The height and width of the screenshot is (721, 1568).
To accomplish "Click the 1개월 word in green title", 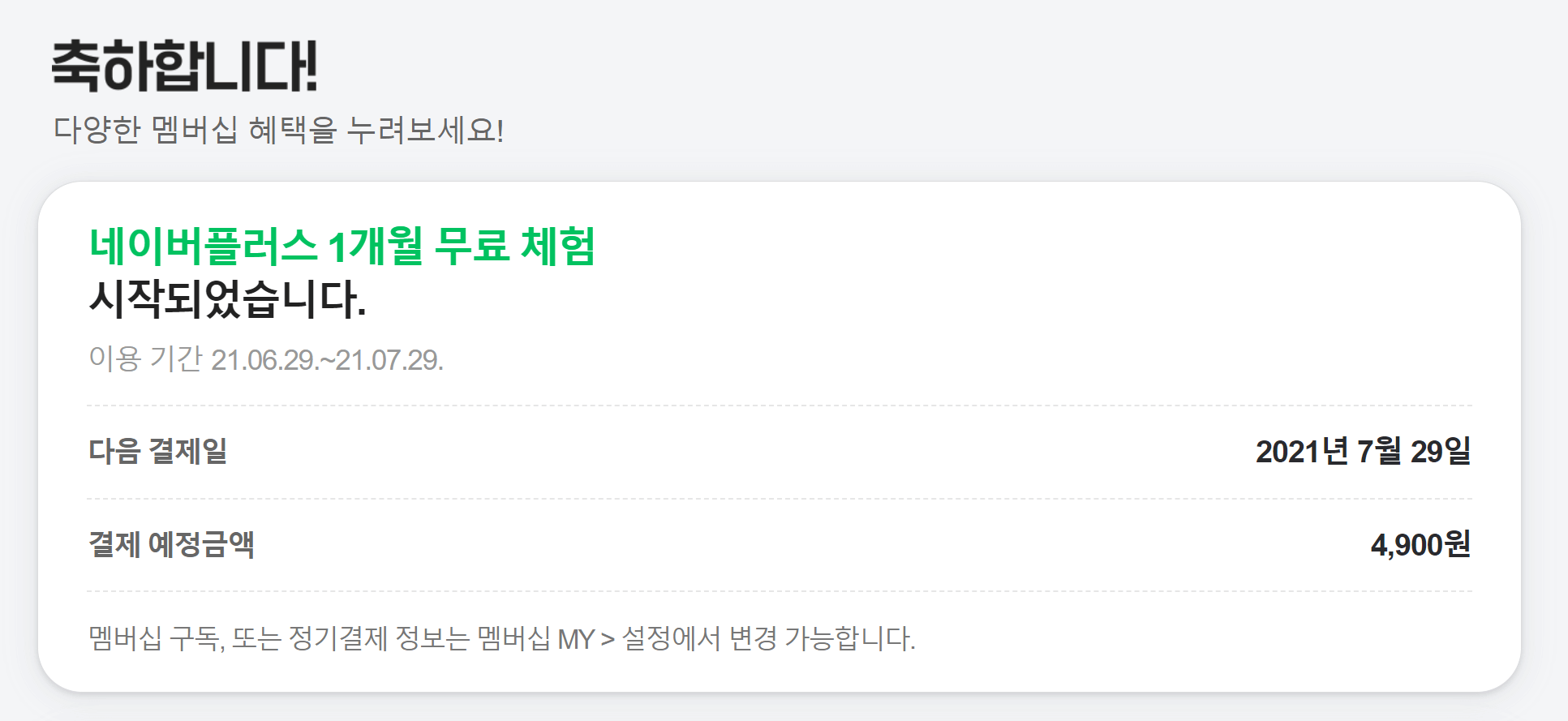I will (x=376, y=246).
